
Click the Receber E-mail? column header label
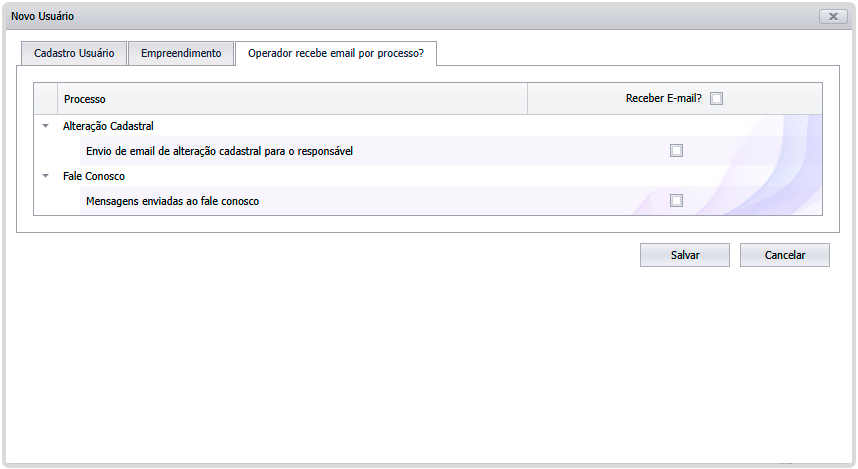coord(663,99)
